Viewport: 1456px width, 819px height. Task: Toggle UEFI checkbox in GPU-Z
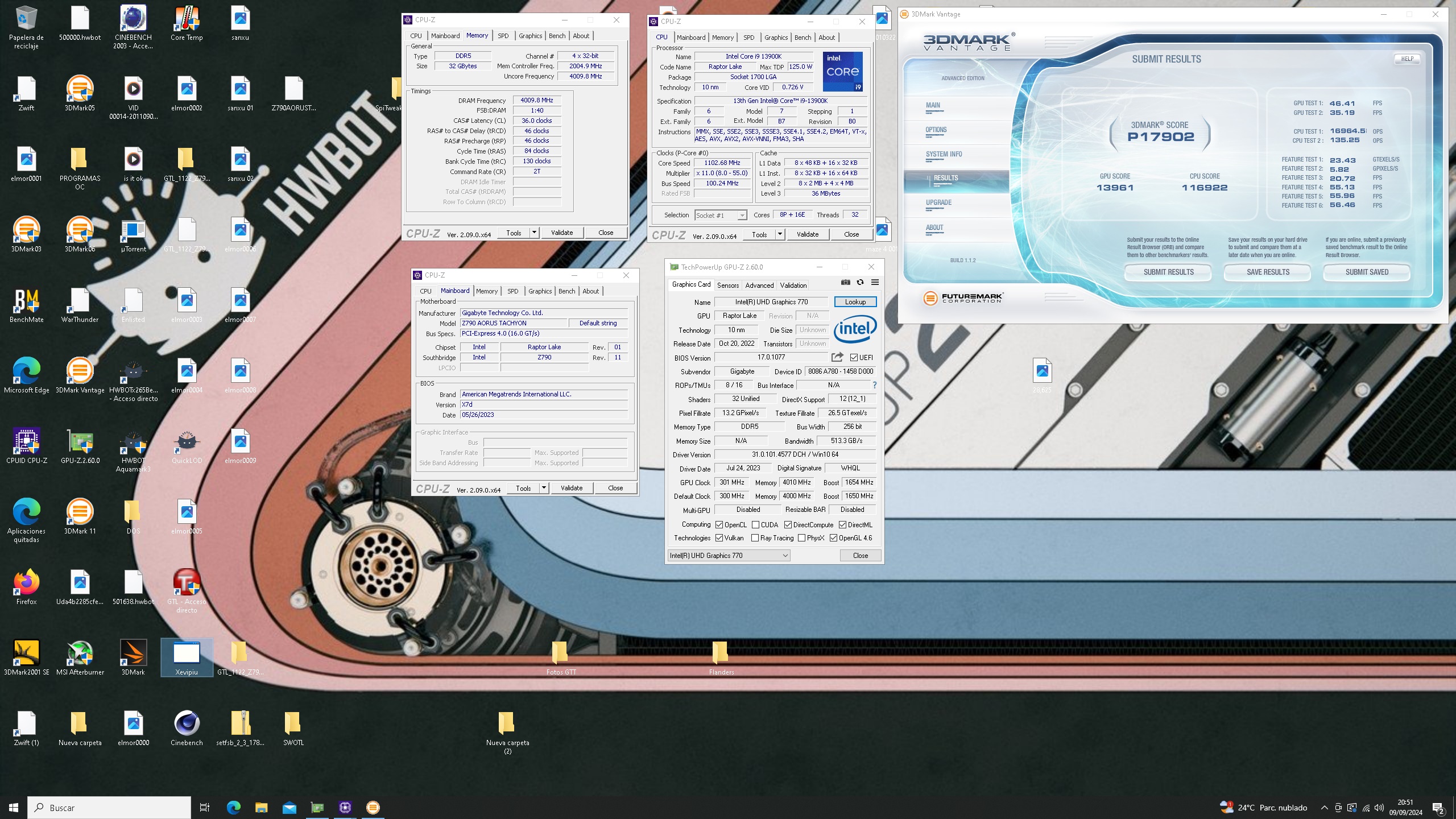854,357
